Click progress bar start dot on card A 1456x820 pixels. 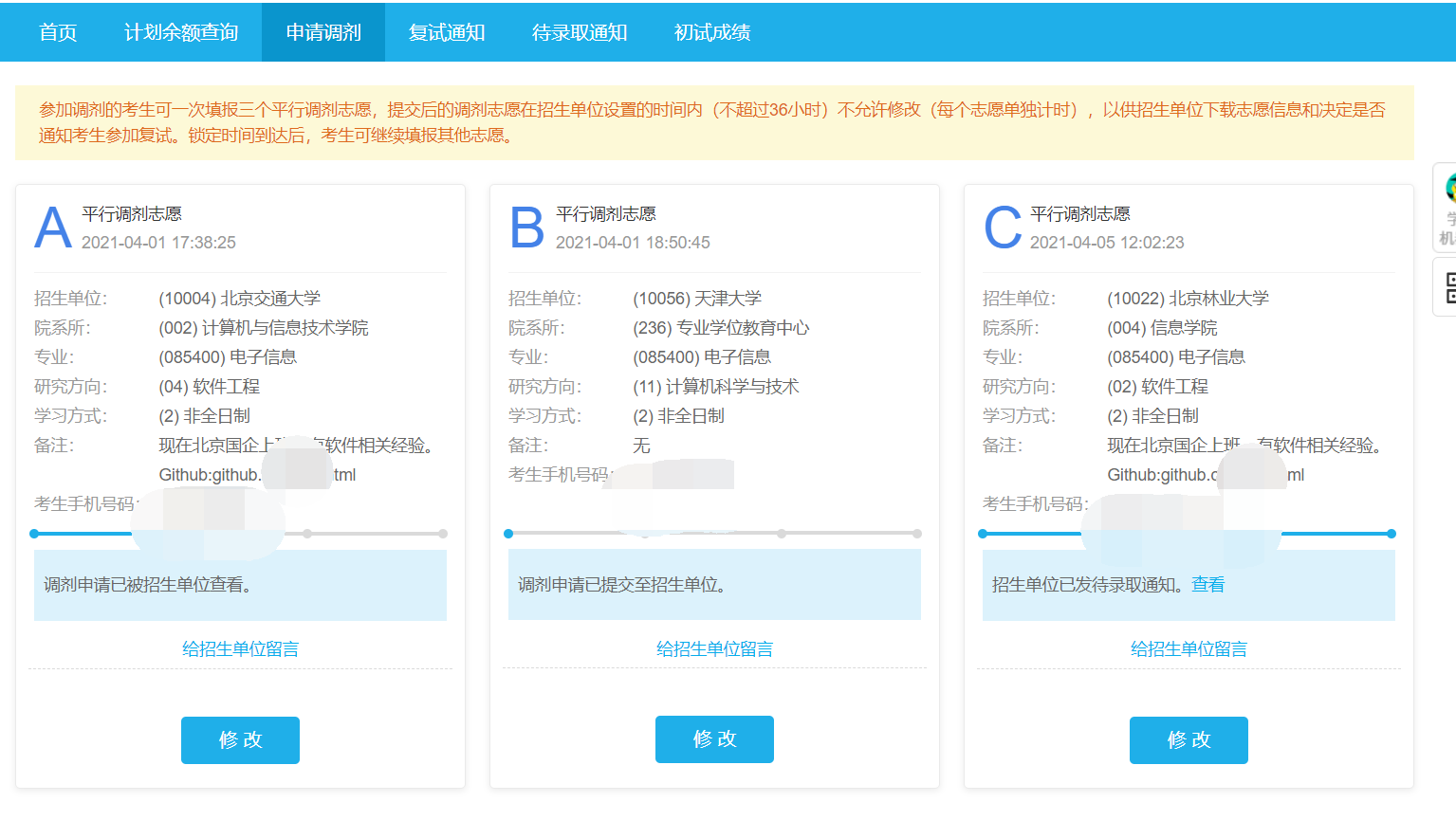(x=34, y=534)
